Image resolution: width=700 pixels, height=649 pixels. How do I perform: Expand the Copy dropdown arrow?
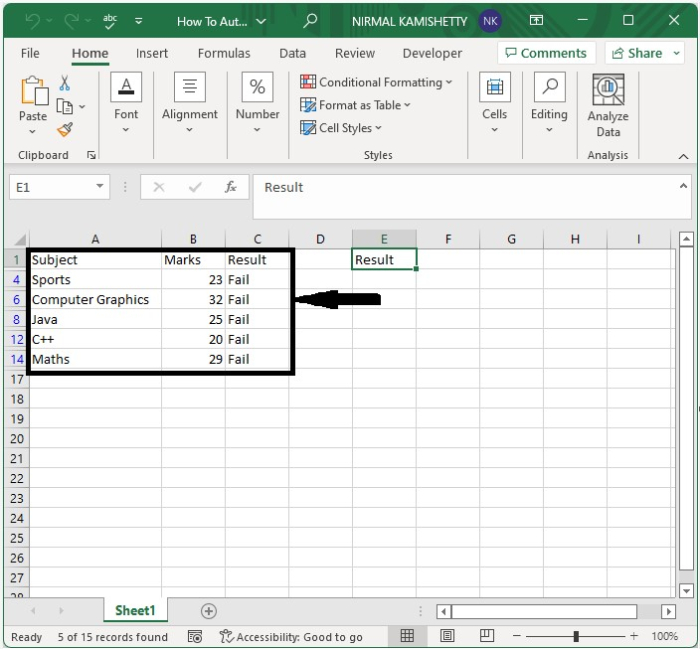pos(82,106)
